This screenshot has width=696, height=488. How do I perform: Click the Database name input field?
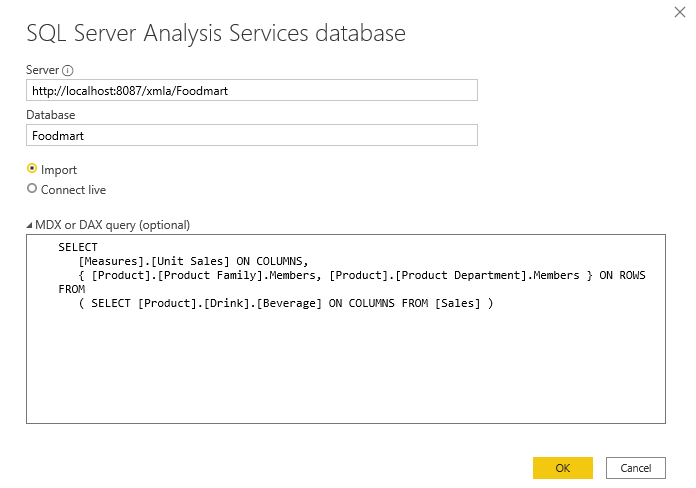[252, 135]
